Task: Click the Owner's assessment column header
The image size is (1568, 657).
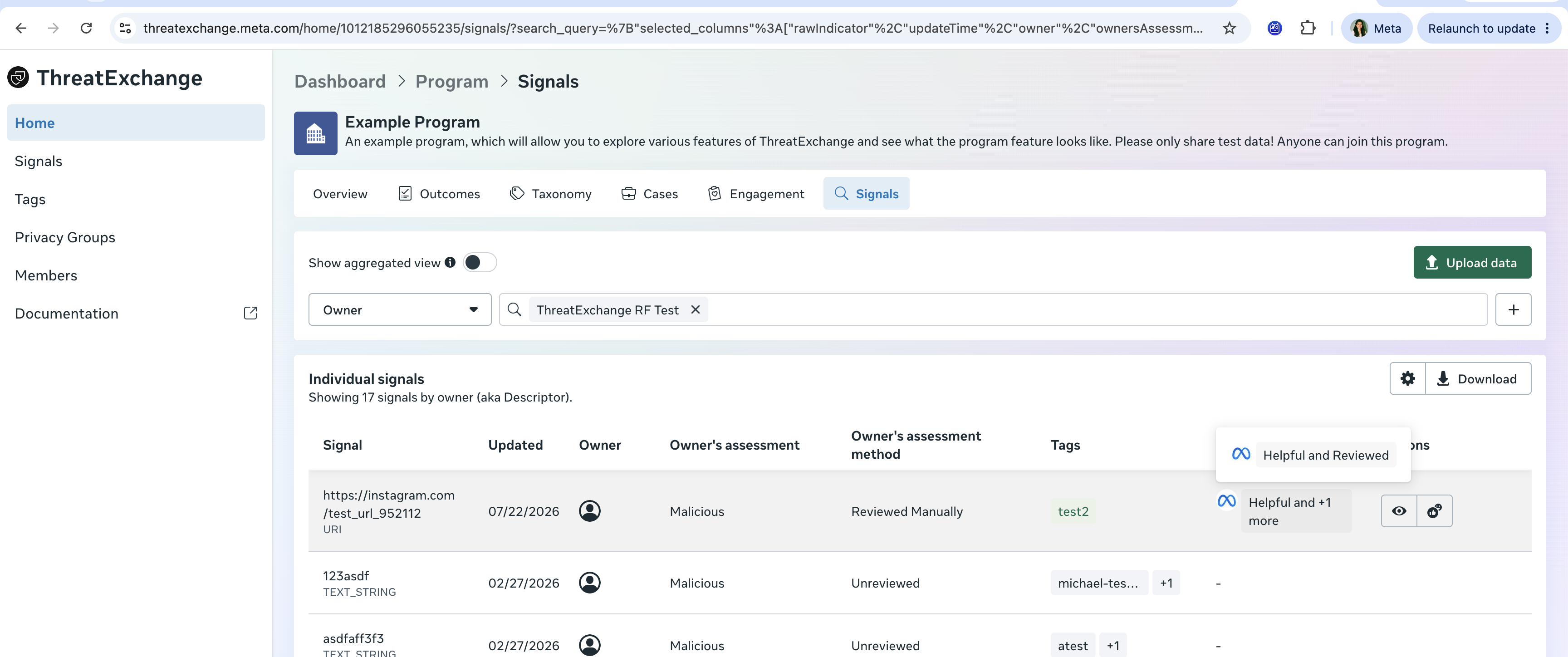Action: click(x=734, y=445)
